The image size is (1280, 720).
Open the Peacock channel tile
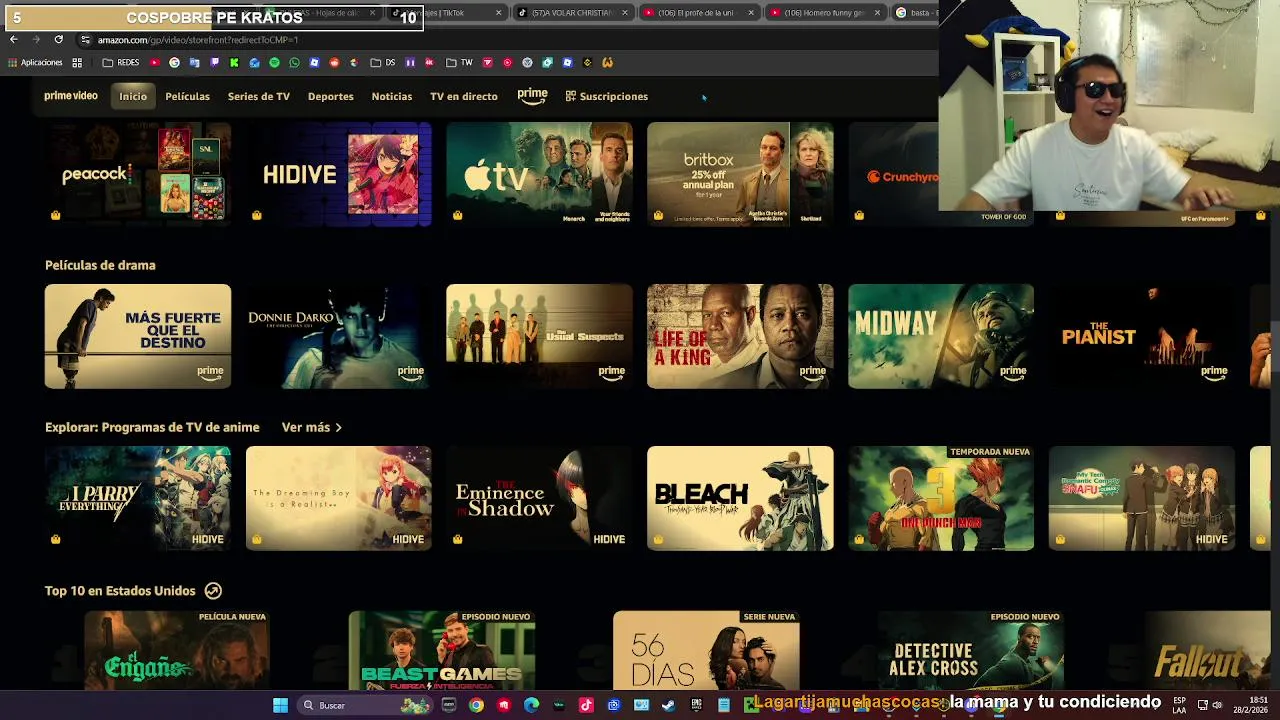(138, 174)
